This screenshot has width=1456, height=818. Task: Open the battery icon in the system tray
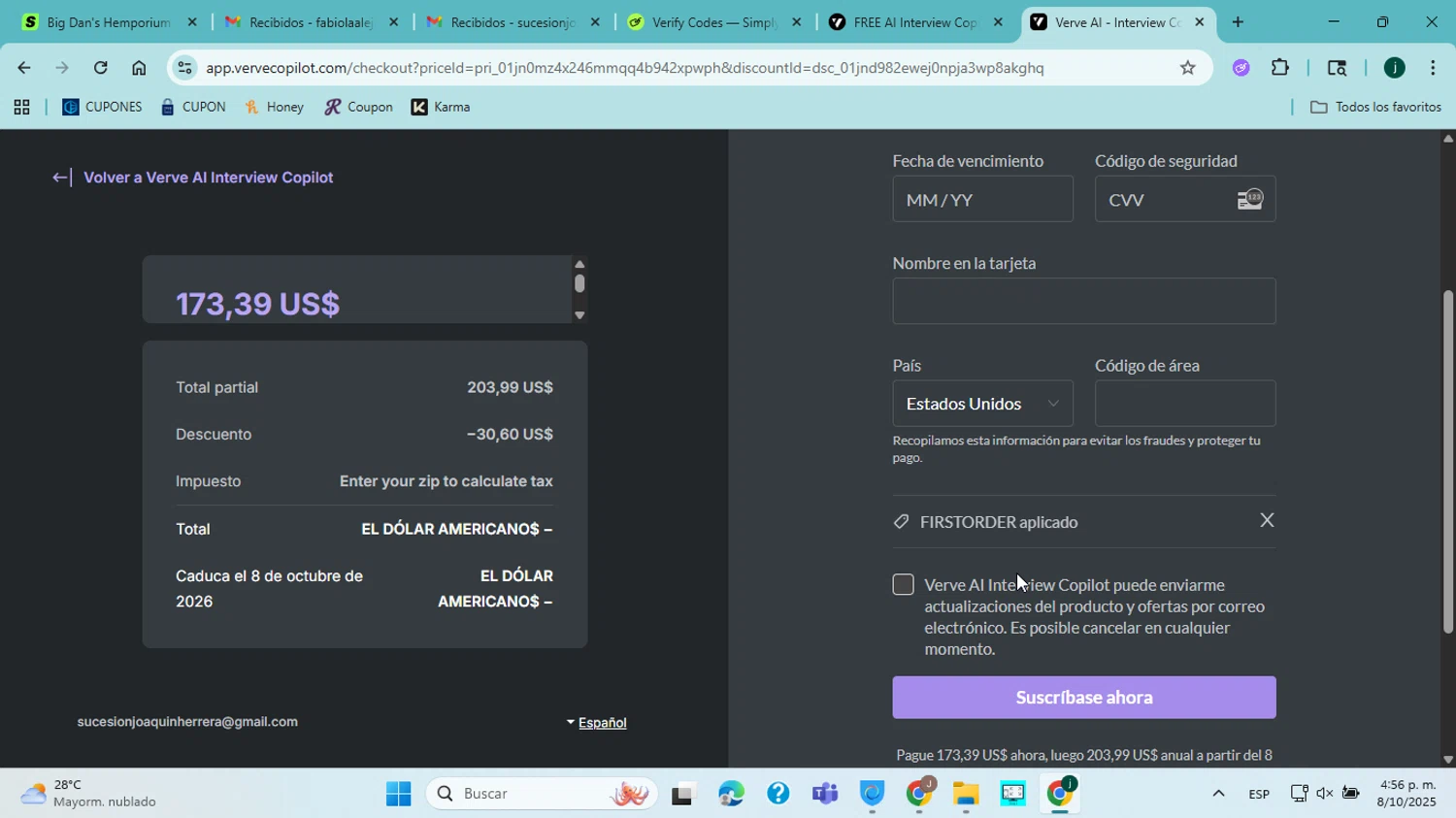(x=1350, y=794)
